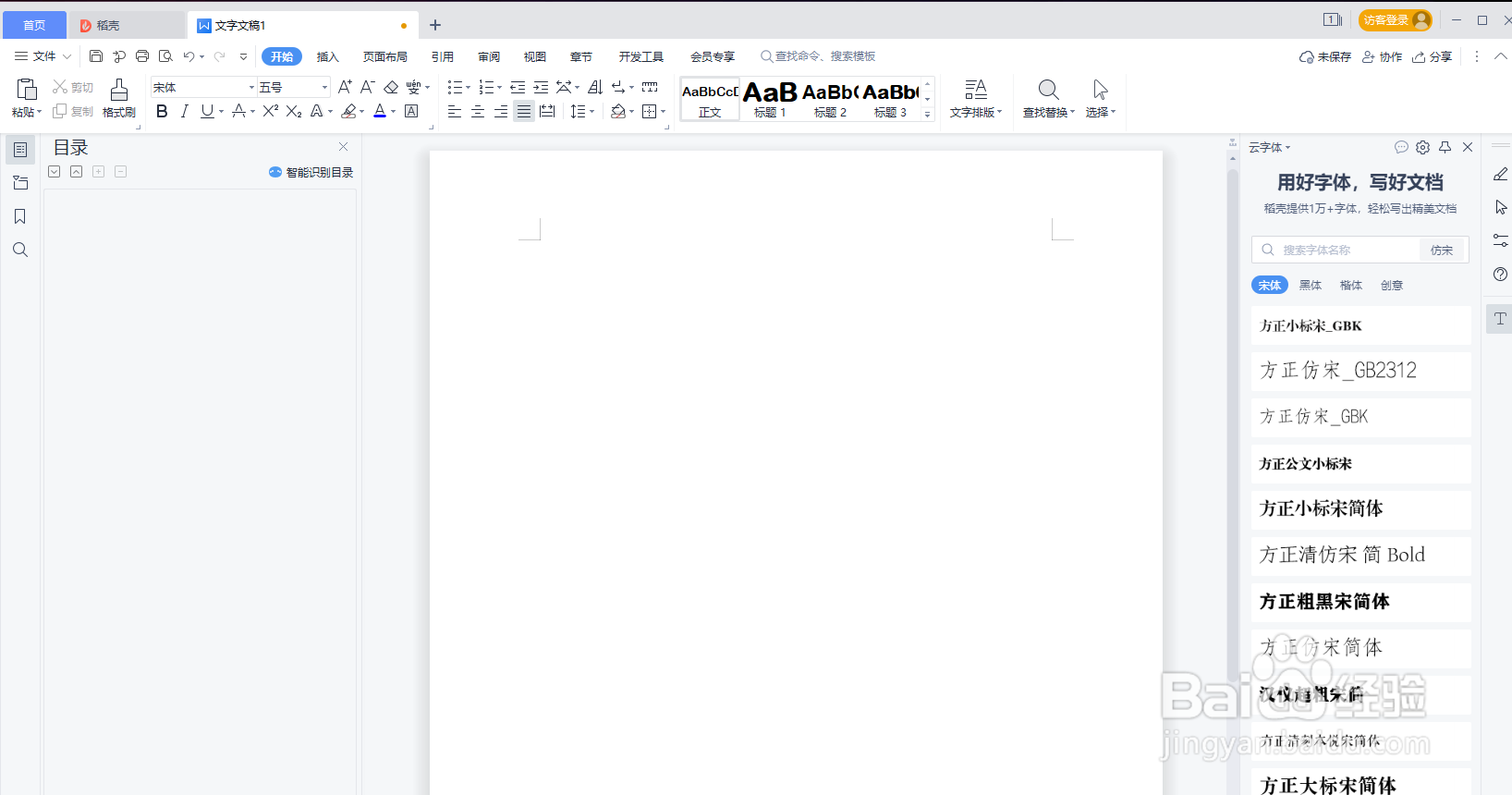This screenshot has width=1512, height=795.
Task: Apply subscript X₂ formatting
Action: click(294, 111)
